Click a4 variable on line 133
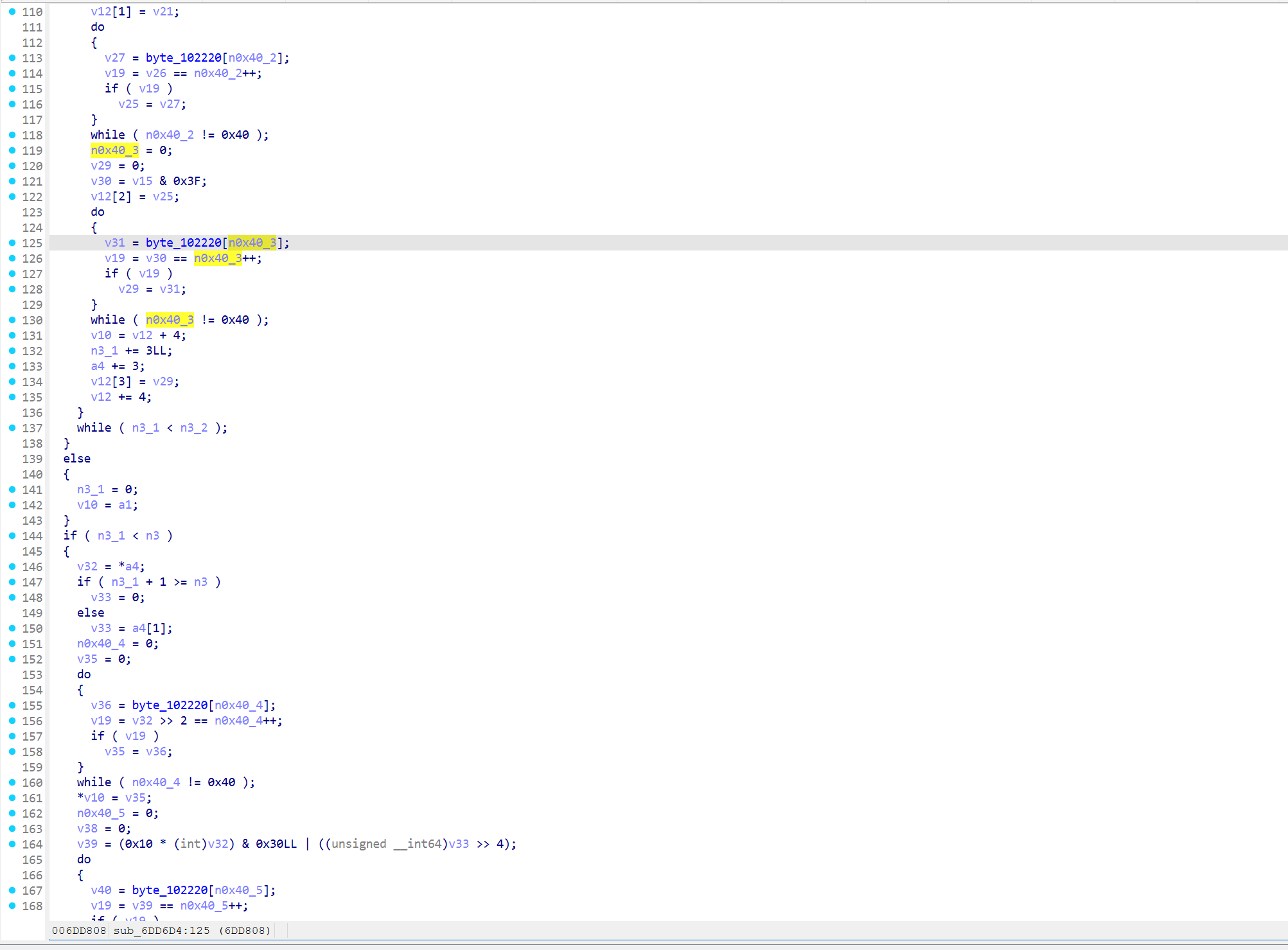 coord(98,366)
